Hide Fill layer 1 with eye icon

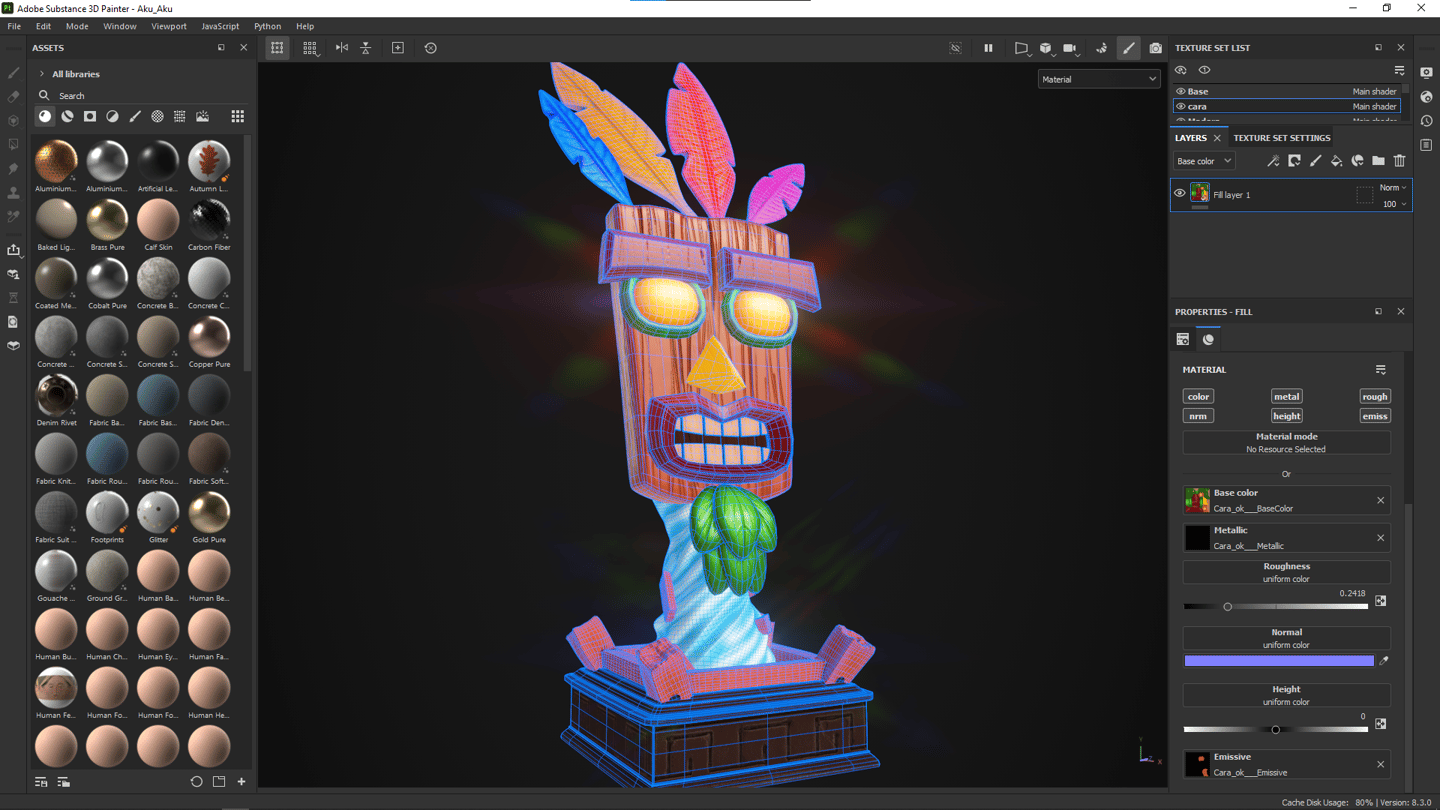tap(1180, 194)
